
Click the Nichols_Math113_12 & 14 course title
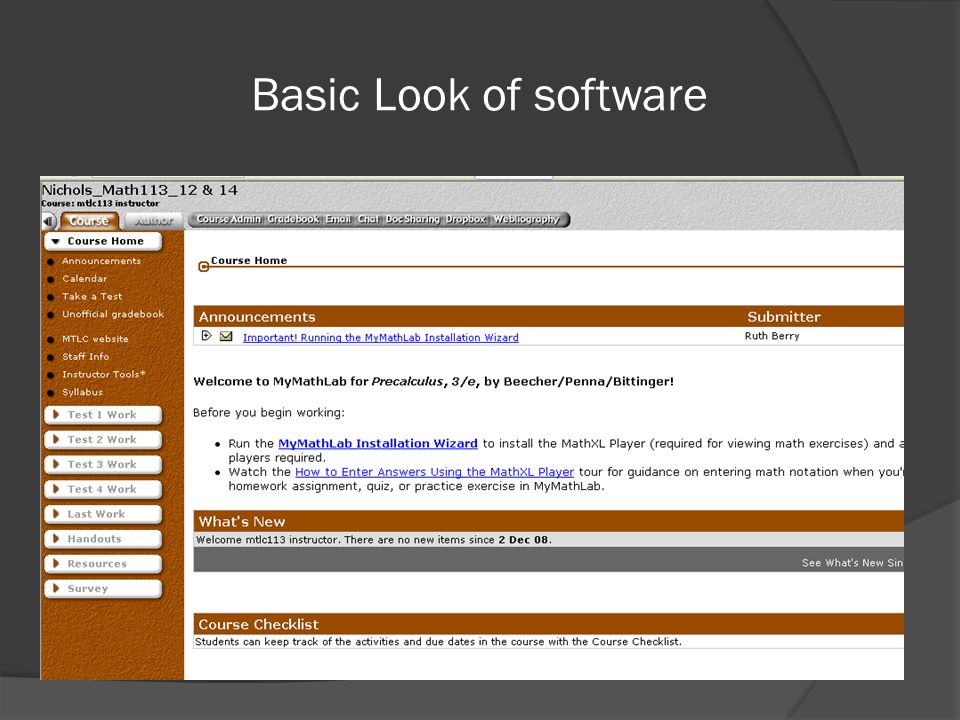click(140, 190)
